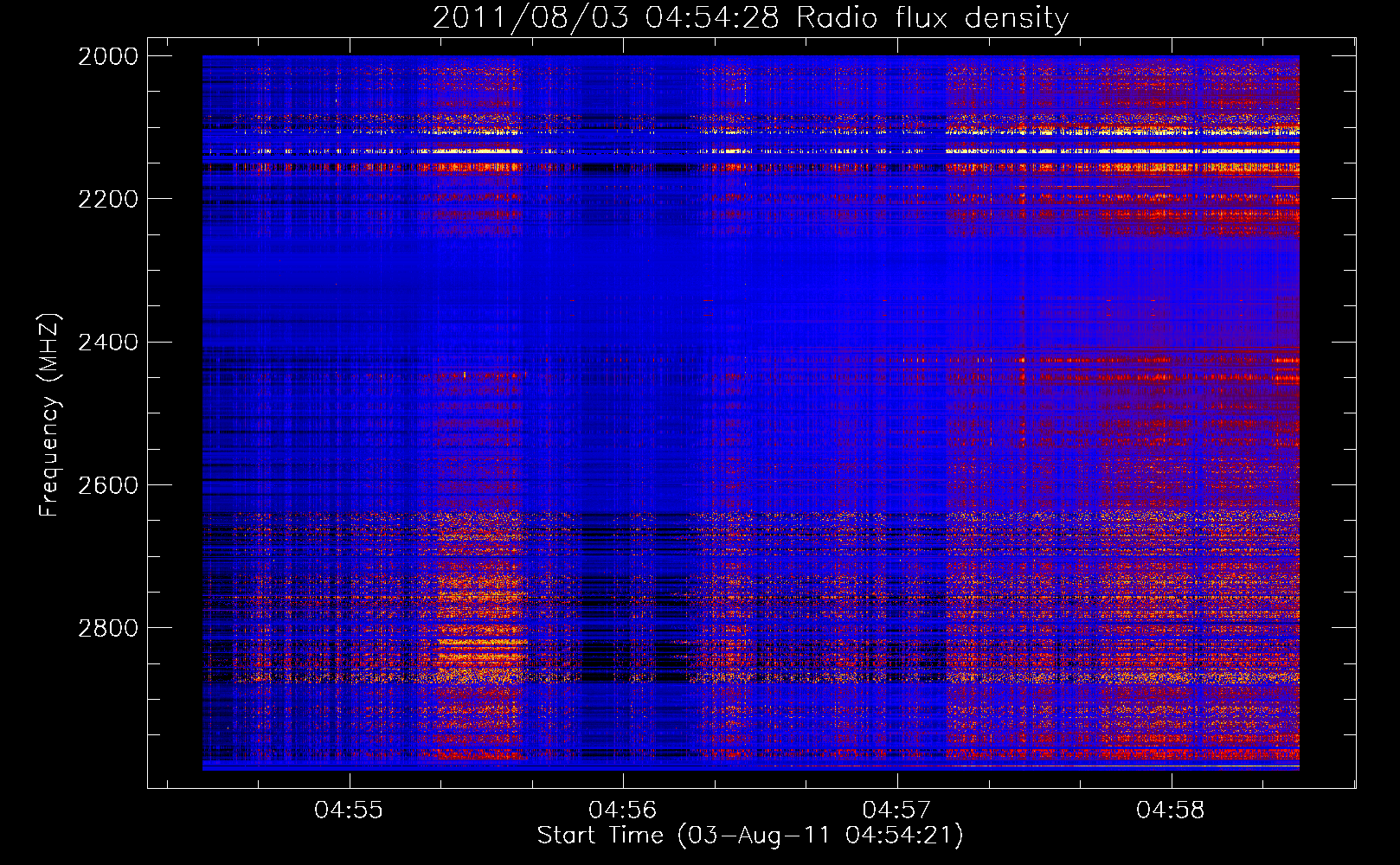This screenshot has width=1400, height=865.
Task: Click the 2000 frequency tick label
Action: tap(108, 56)
